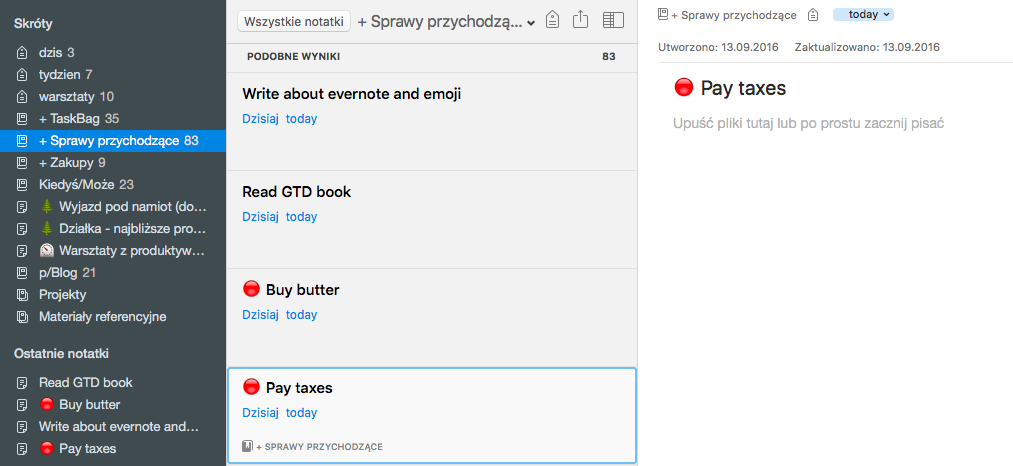
Task: Click the share icon in note list toolbar
Action: click(x=581, y=19)
